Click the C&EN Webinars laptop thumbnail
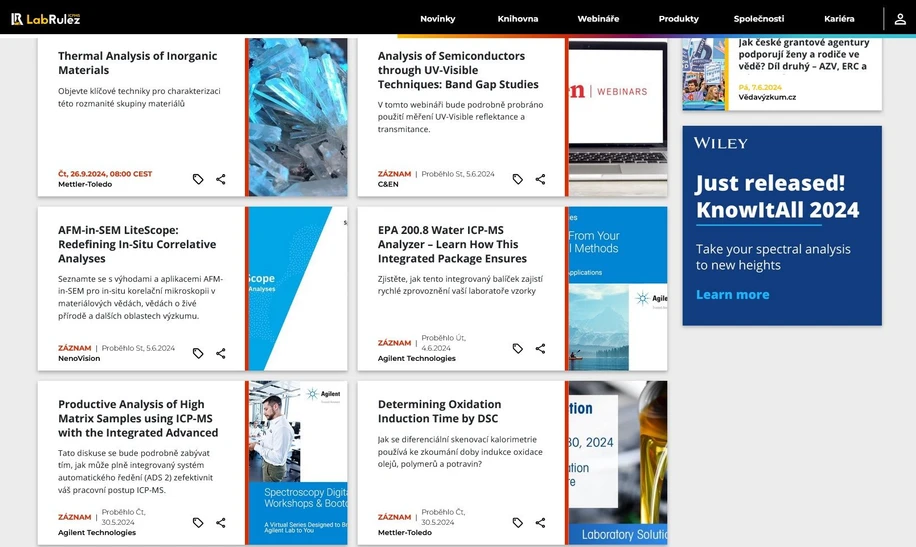The width and height of the screenshot is (916, 547). coord(616,117)
